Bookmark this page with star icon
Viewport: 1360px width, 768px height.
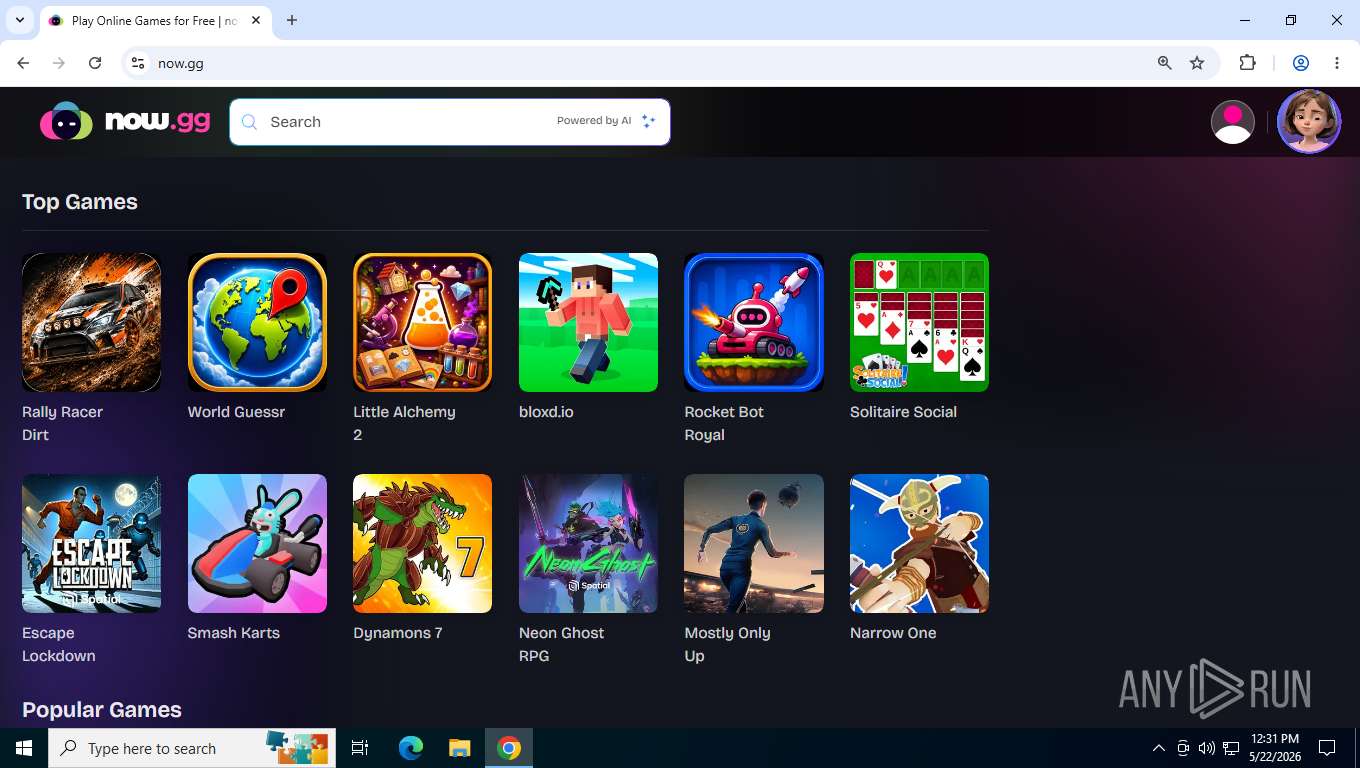[1197, 63]
